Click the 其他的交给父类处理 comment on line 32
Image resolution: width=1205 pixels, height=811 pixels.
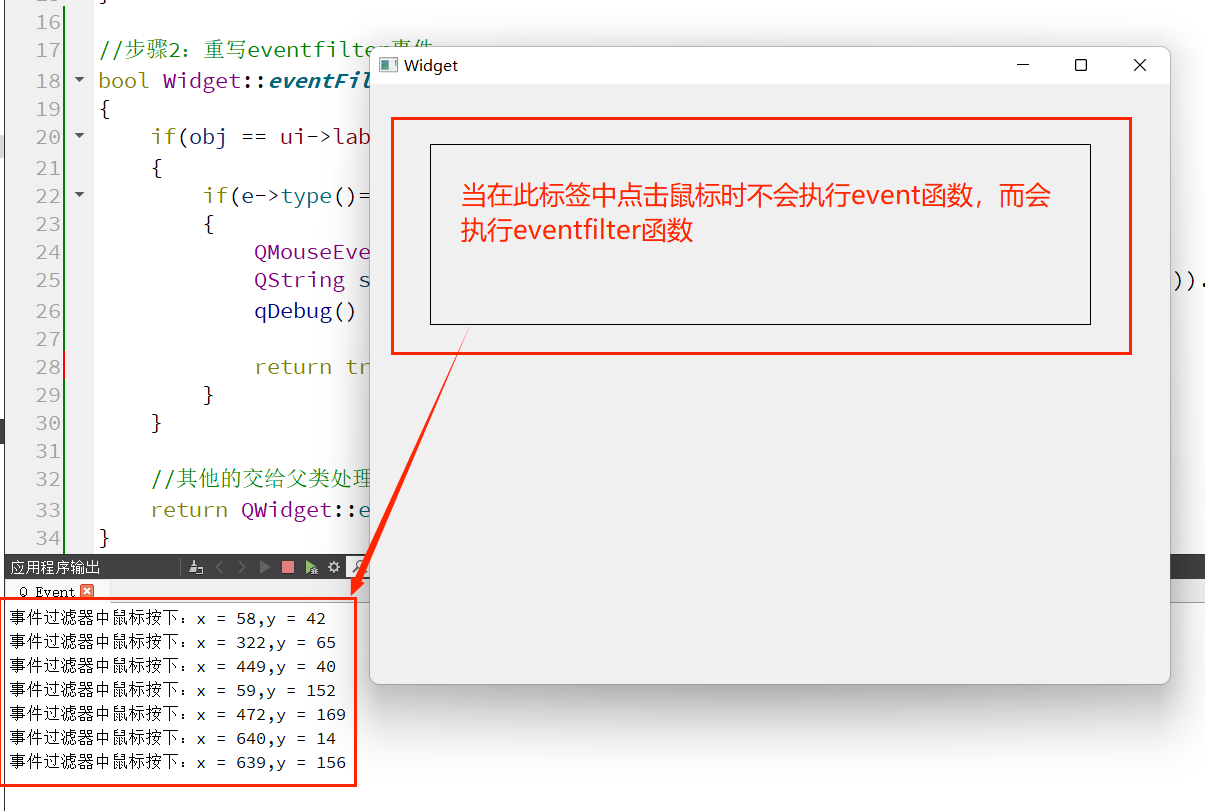(x=261, y=480)
